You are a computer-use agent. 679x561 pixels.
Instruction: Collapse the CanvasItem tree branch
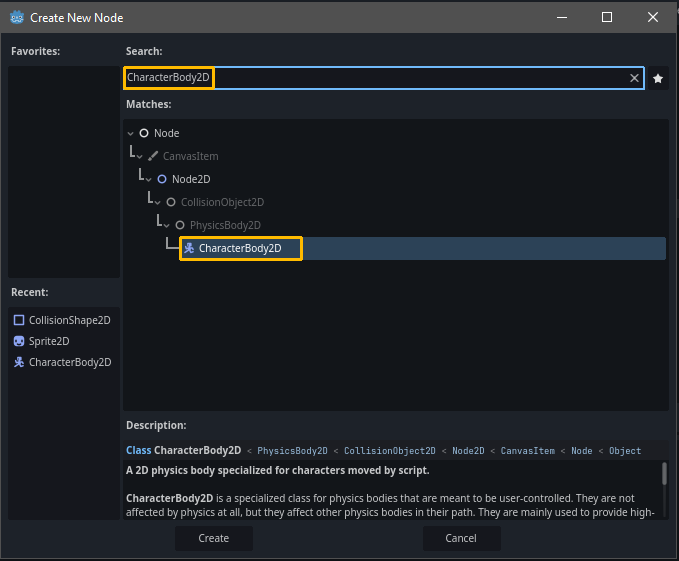click(x=139, y=156)
